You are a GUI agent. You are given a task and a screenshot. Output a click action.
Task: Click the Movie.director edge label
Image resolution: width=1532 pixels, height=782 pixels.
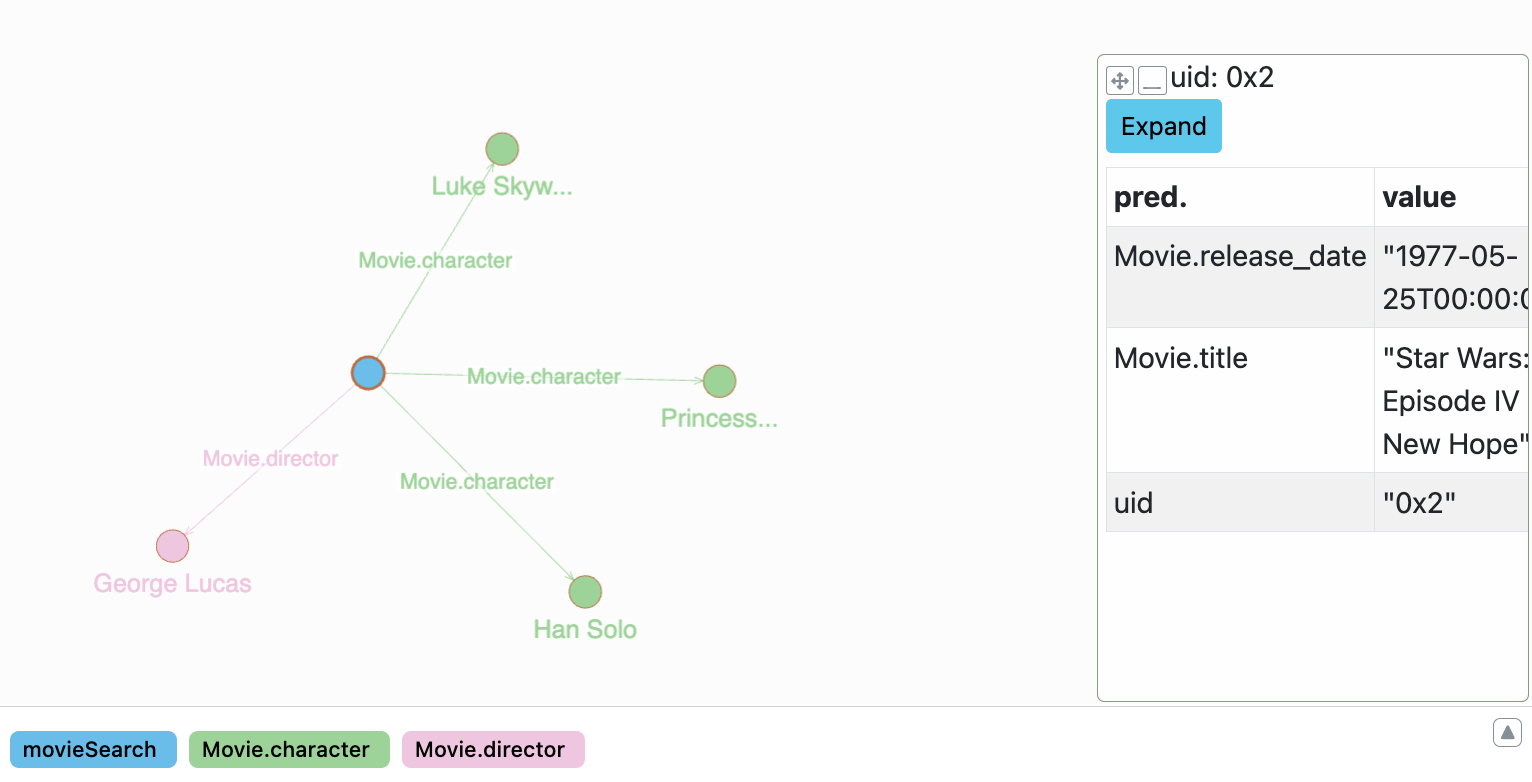pyautogui.click(x=270, y=458)
